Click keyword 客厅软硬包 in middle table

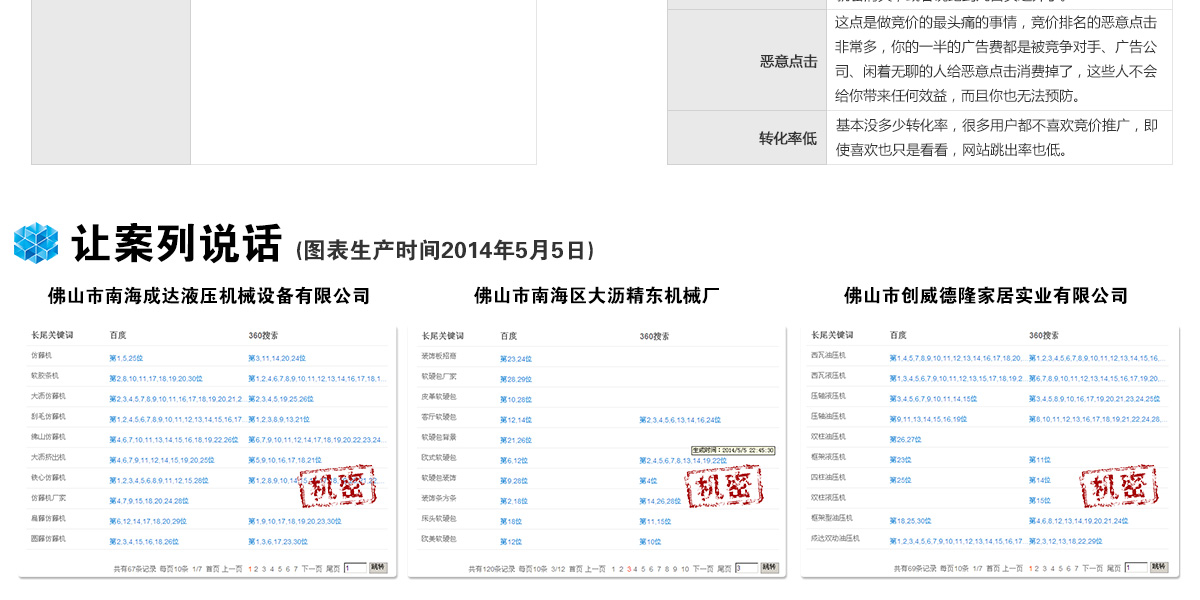point(439,416)
